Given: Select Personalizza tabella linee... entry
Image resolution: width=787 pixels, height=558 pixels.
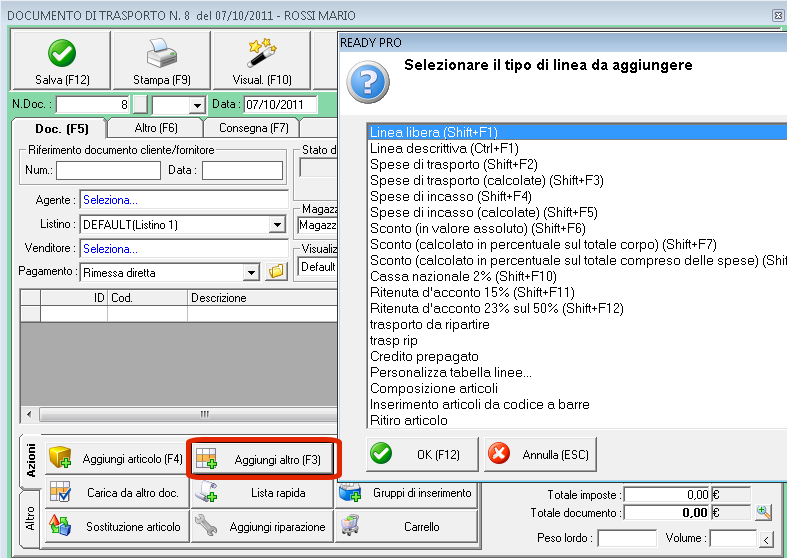Looking at the screenshot, I should click(x=577, y=372).
